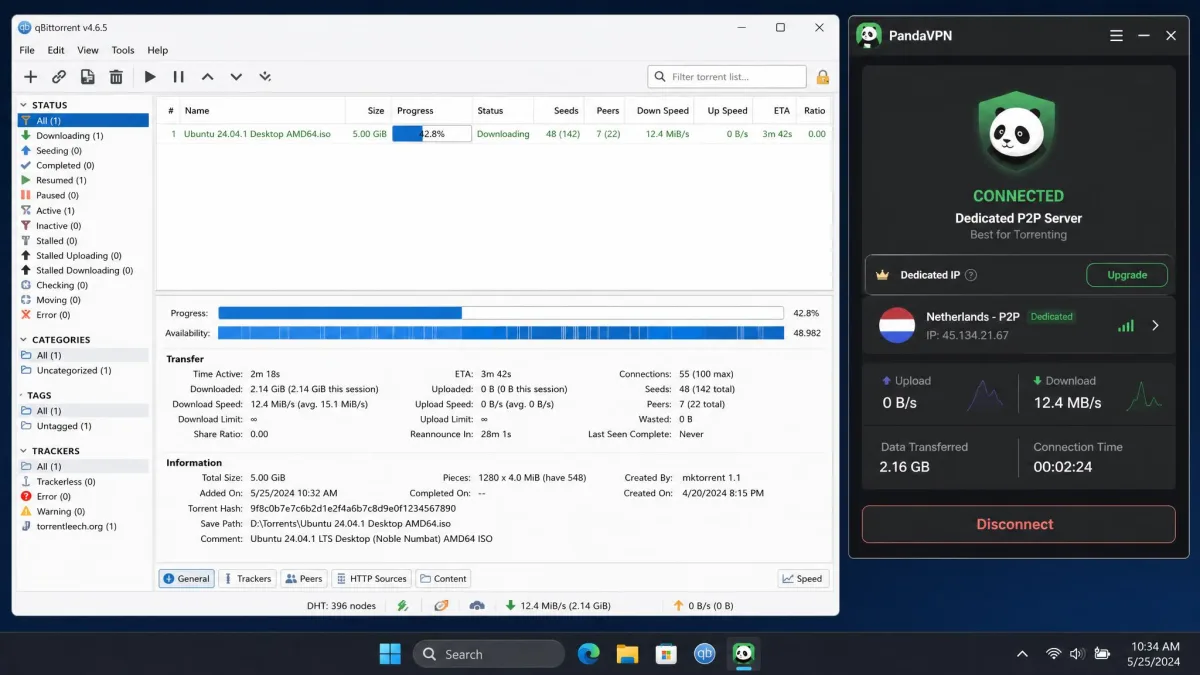Click the Dedicated IP help question mark
The height and width of the screenshot is (675, 1200).
coord(970,275)
